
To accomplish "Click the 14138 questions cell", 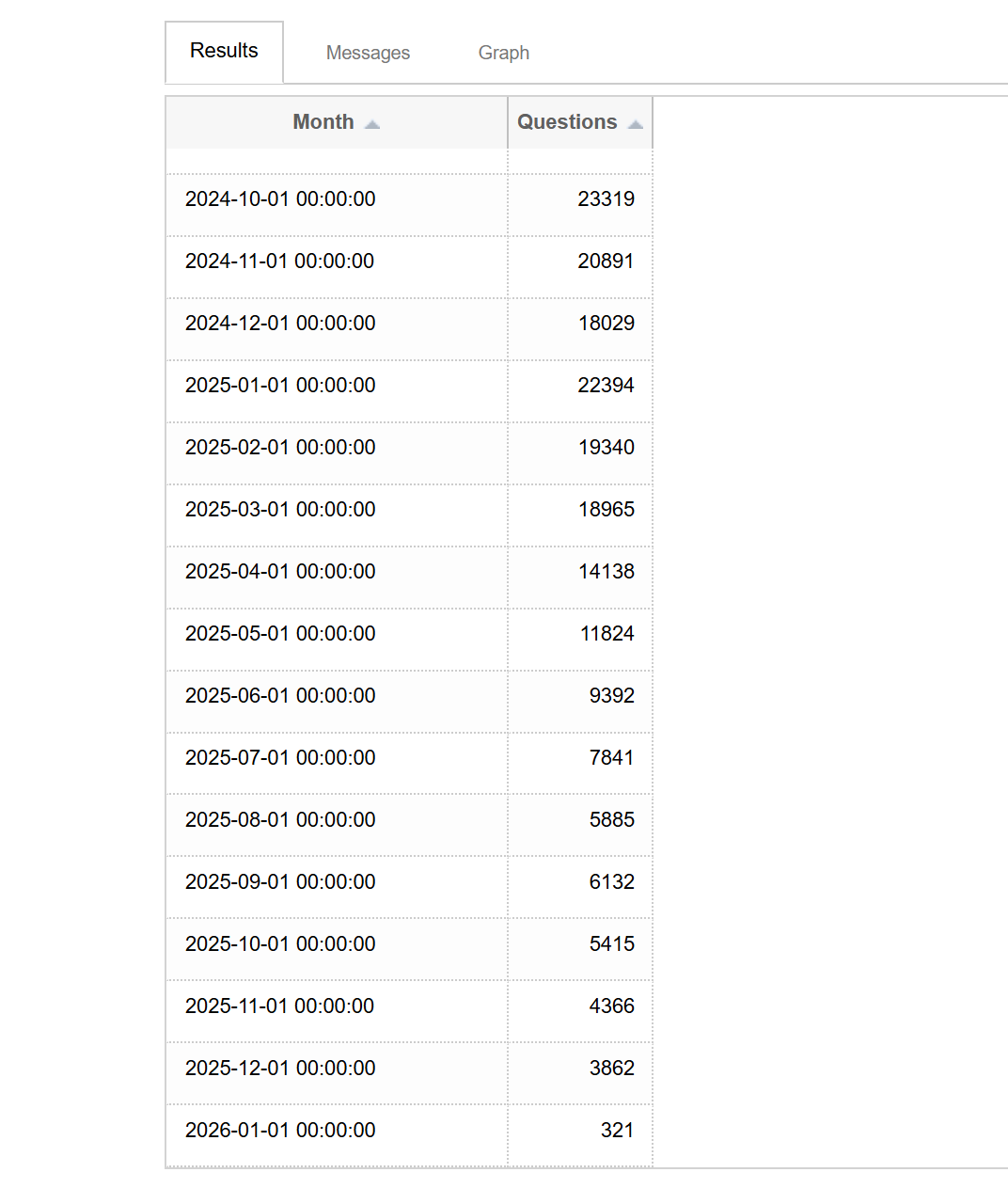I will click(606, 572).
